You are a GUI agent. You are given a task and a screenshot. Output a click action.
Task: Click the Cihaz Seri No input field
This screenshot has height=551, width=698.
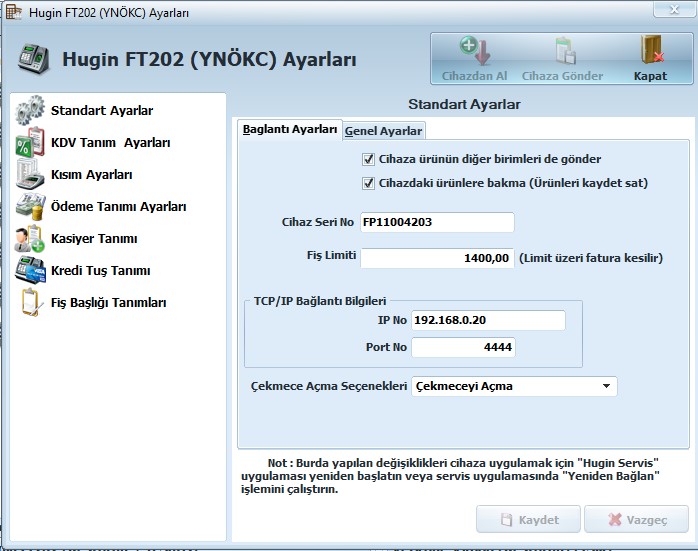437,222
